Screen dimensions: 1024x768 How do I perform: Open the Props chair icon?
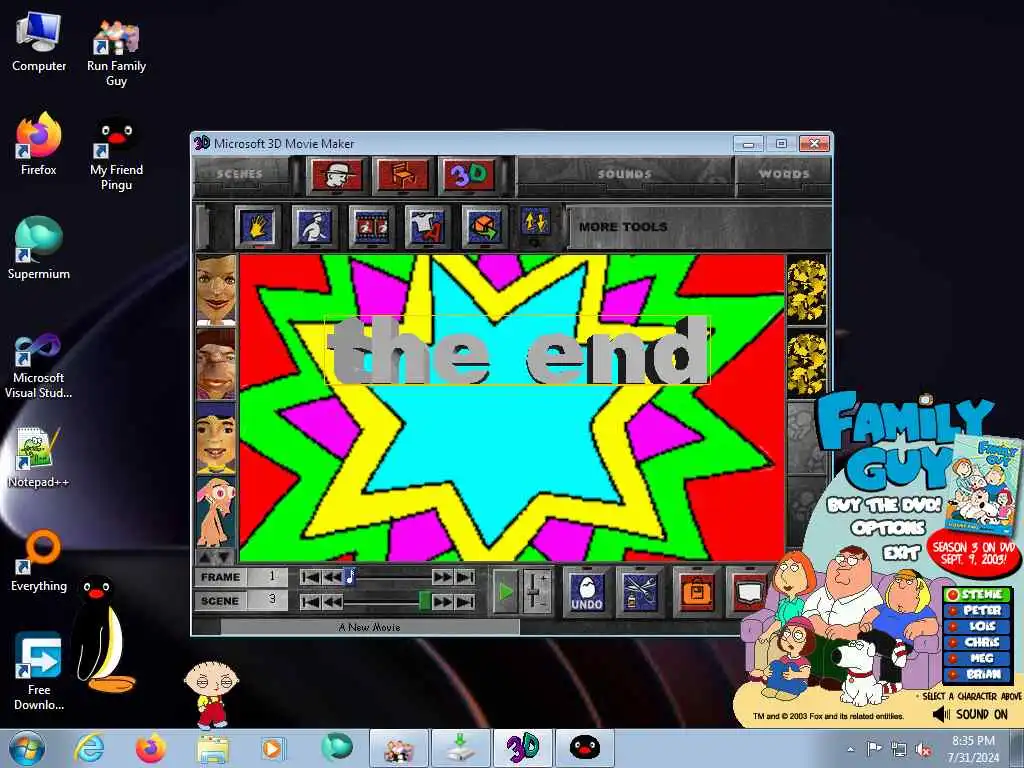pos(403,176)
